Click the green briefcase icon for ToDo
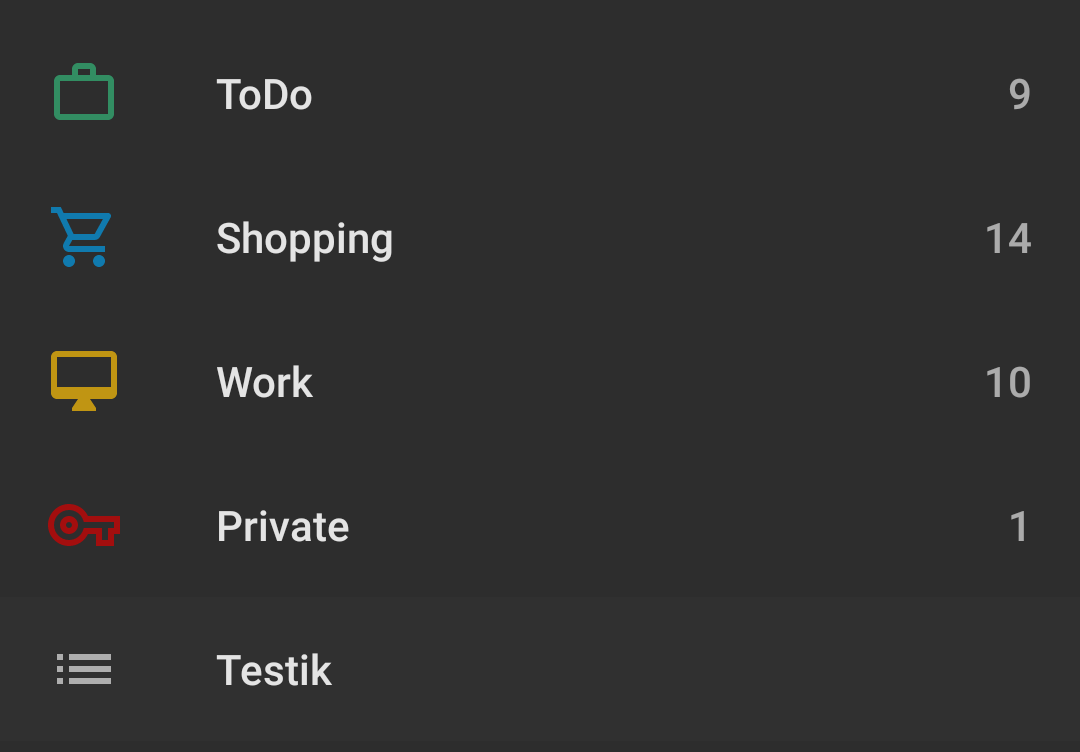This screenshot has width=1080, height=752. coord(84,92)
